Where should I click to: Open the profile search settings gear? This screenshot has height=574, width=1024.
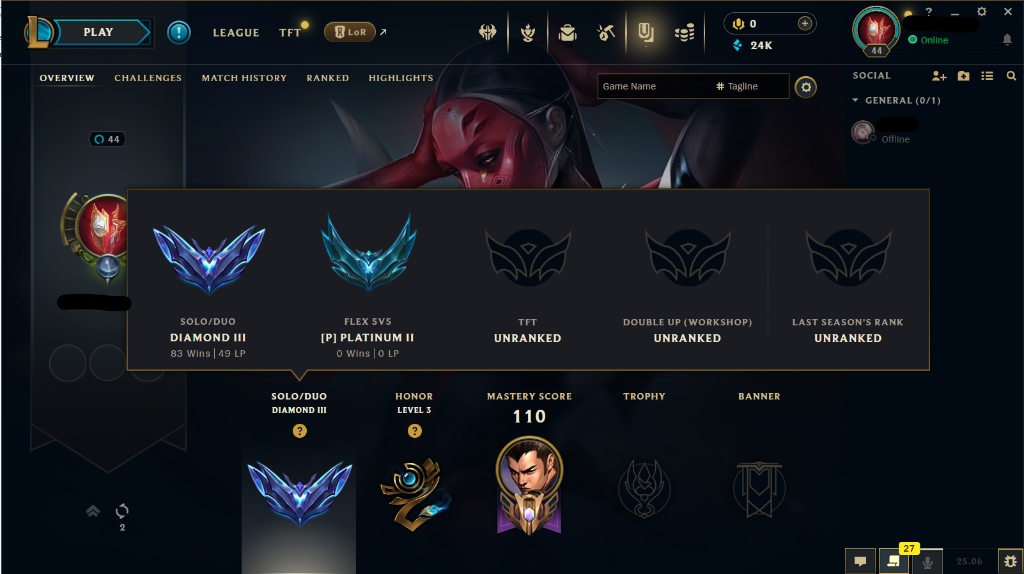tap(806, 87)
